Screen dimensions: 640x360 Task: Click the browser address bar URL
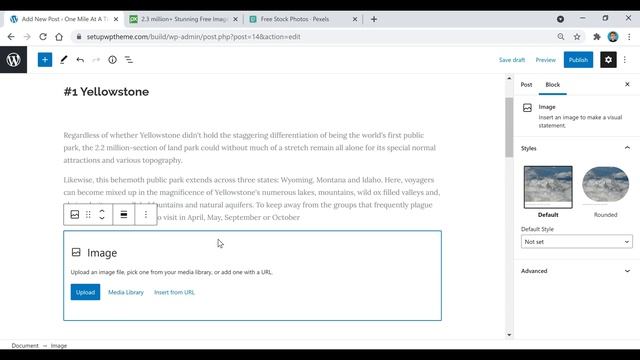193,37
